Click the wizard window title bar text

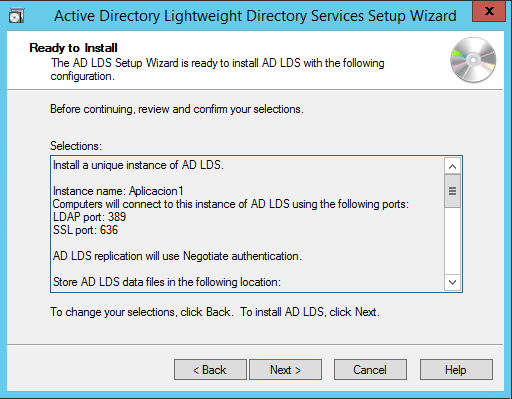[255, 16]
